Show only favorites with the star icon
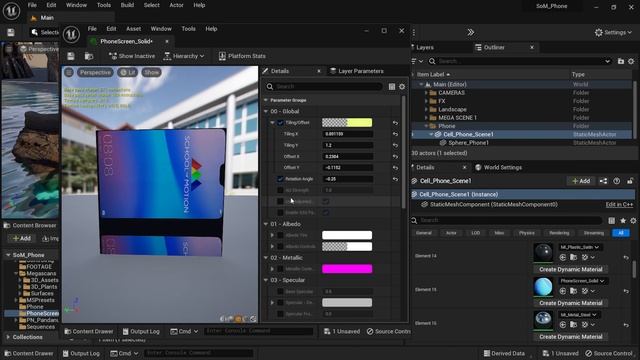 [623, 220]
